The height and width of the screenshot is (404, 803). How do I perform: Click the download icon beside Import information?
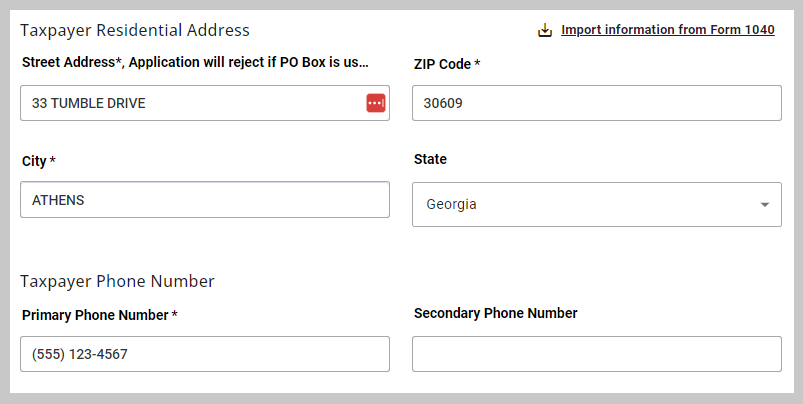[x=545, y=30]
